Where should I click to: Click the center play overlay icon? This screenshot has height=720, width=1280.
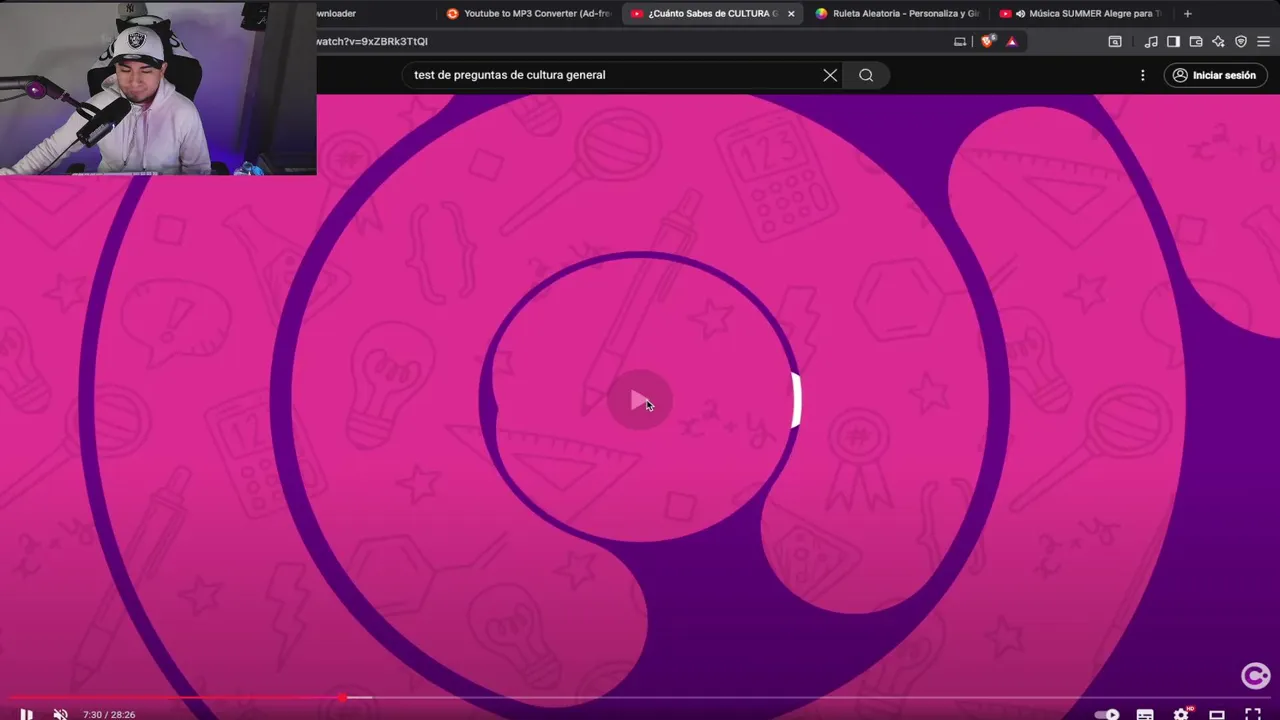(x=640, y=401)
